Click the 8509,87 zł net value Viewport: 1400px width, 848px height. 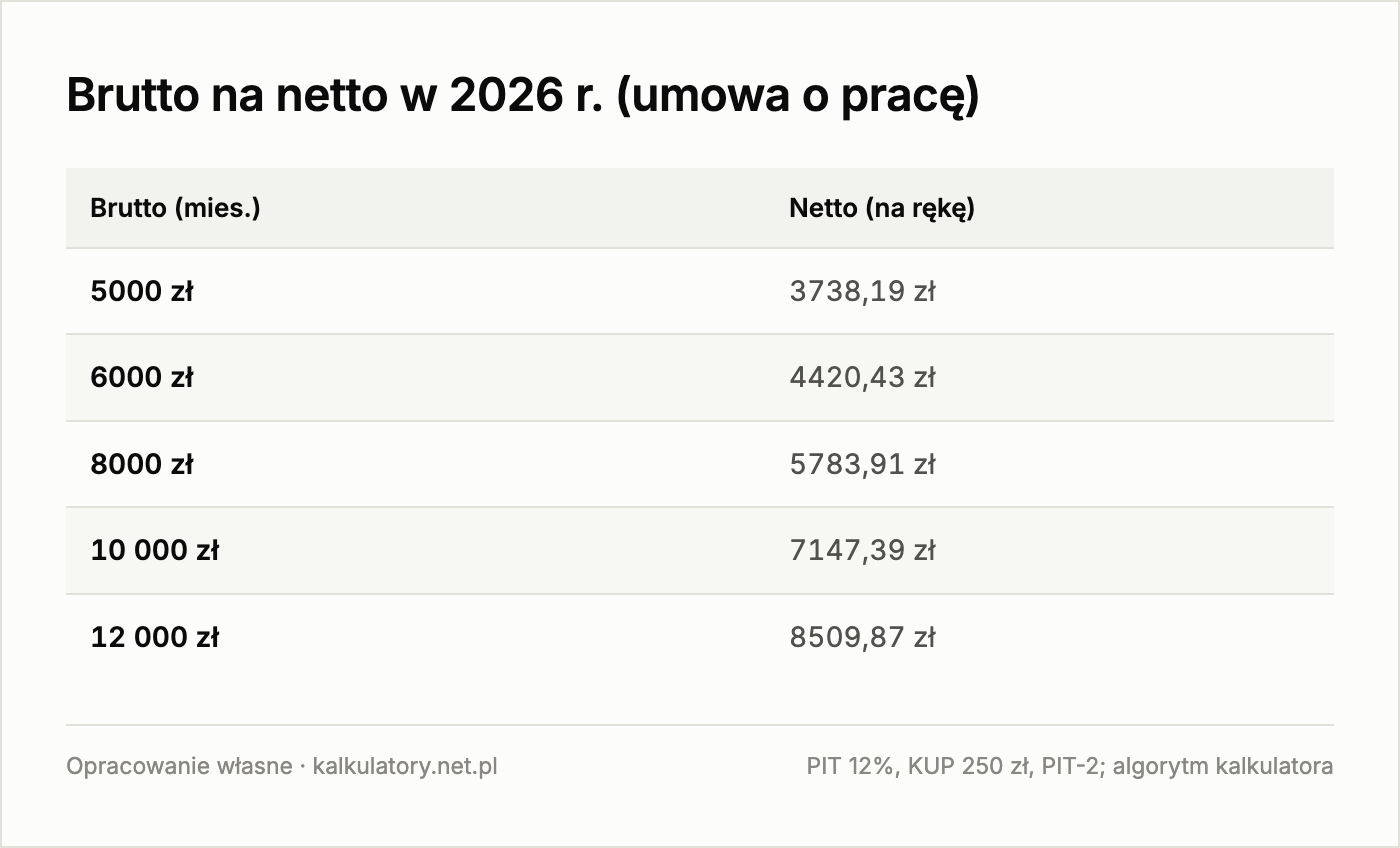click(862, 637)
